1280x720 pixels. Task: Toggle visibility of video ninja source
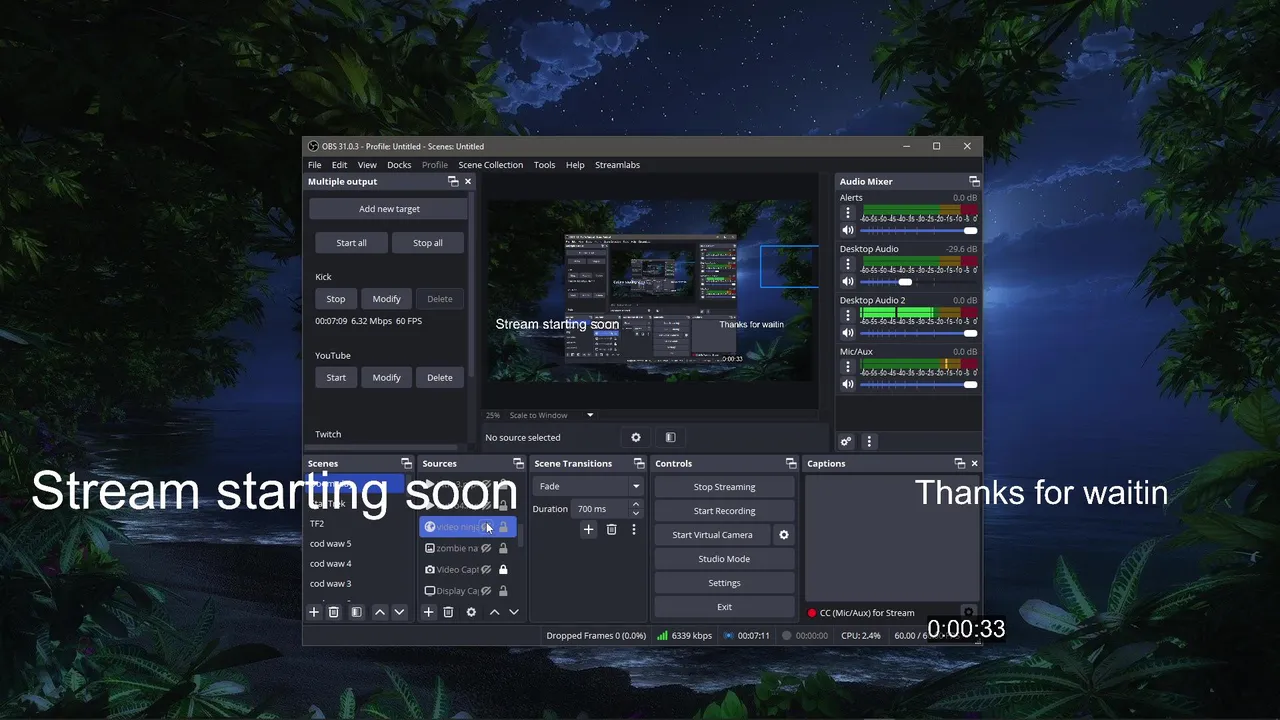[x=486, y=527]
